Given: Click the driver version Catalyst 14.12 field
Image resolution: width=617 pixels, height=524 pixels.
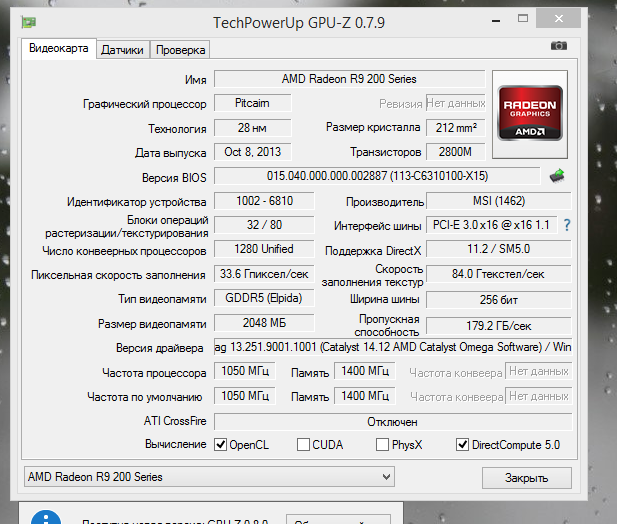Looking at the screenshot, I should pos(393,347).
